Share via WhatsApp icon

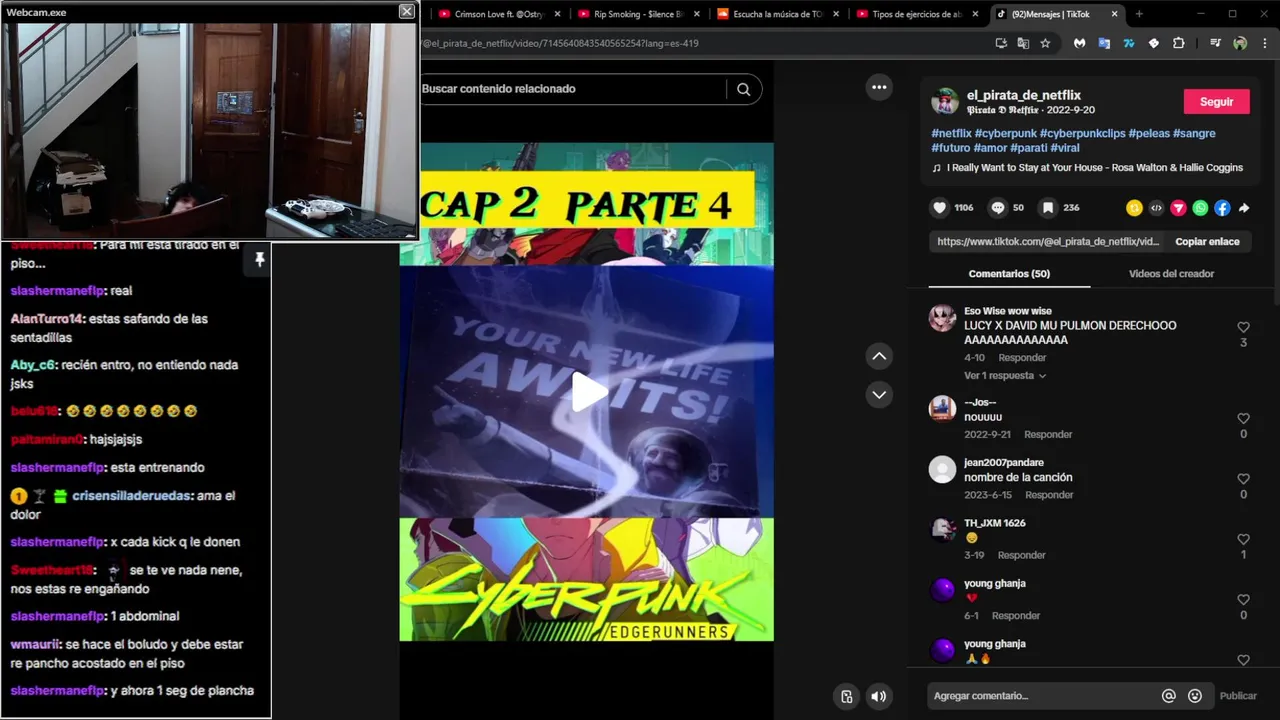(1200, 208)
